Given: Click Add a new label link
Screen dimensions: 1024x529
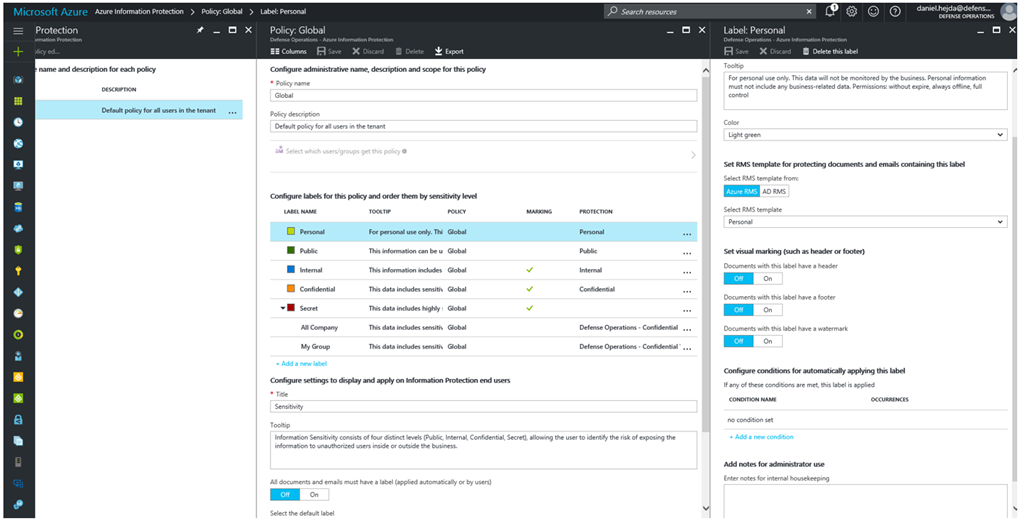Looking at the screenshot, I should click(301, 363).
